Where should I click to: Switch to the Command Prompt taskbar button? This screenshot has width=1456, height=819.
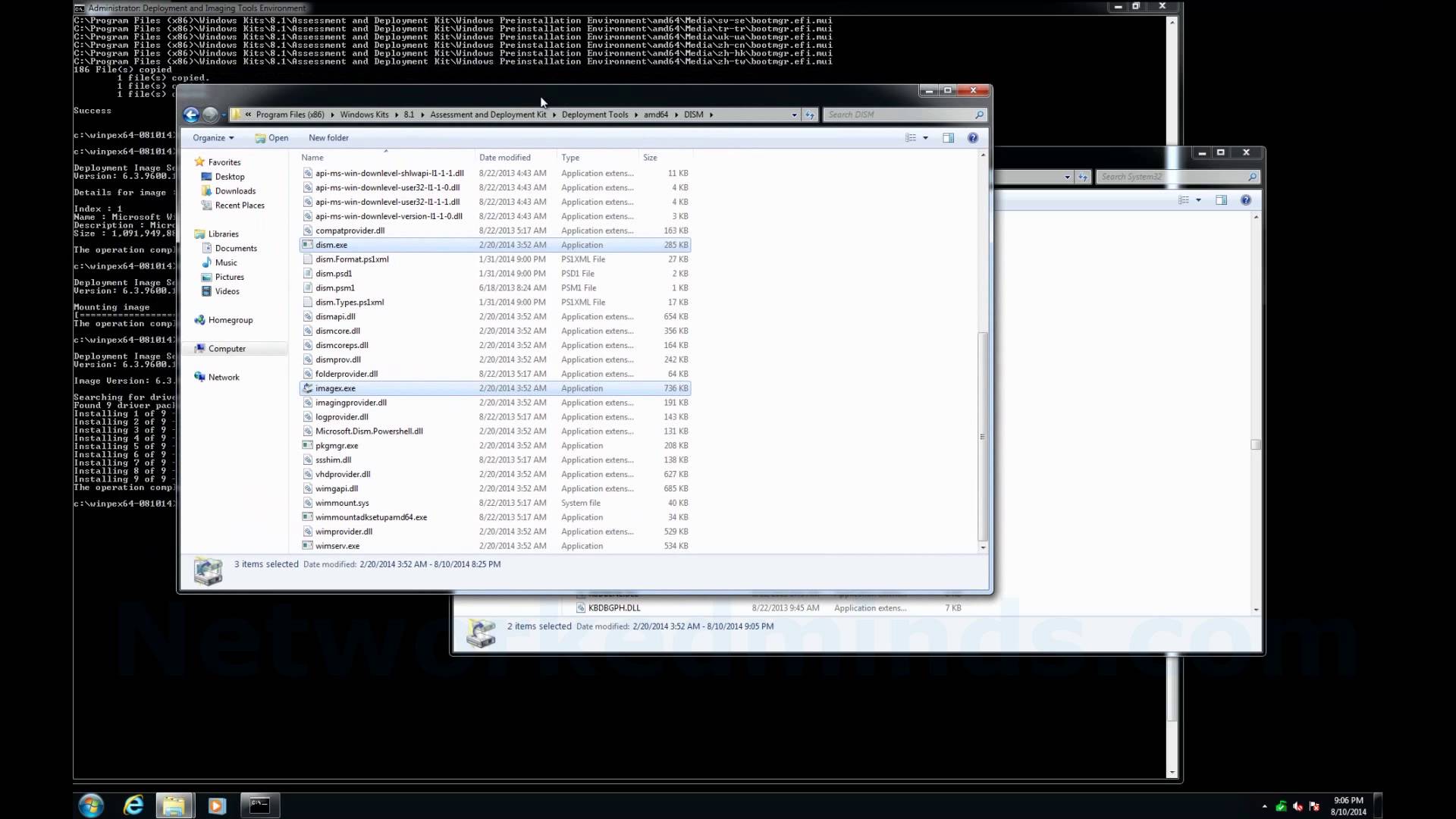pos(260,805)
